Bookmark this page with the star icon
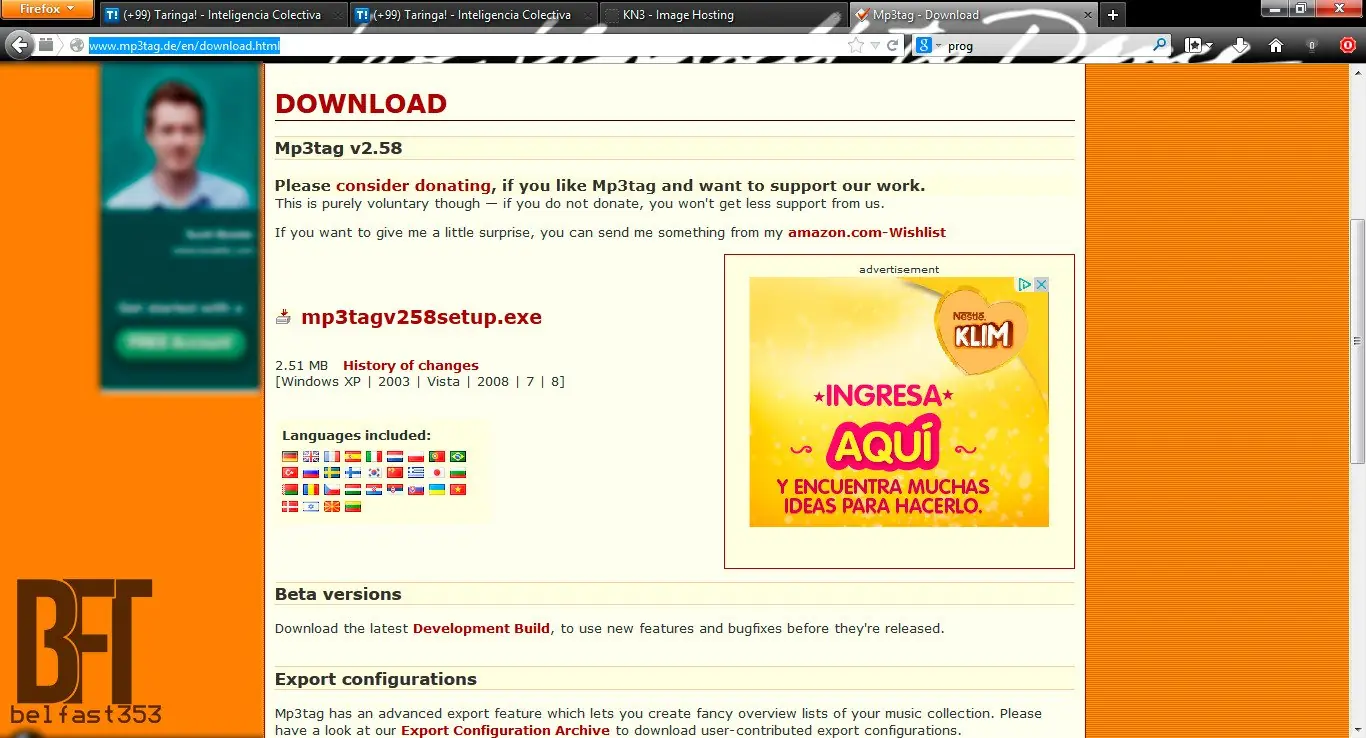Image resolution: width=1366 pixels, height=738 pixels. (856, 45)
